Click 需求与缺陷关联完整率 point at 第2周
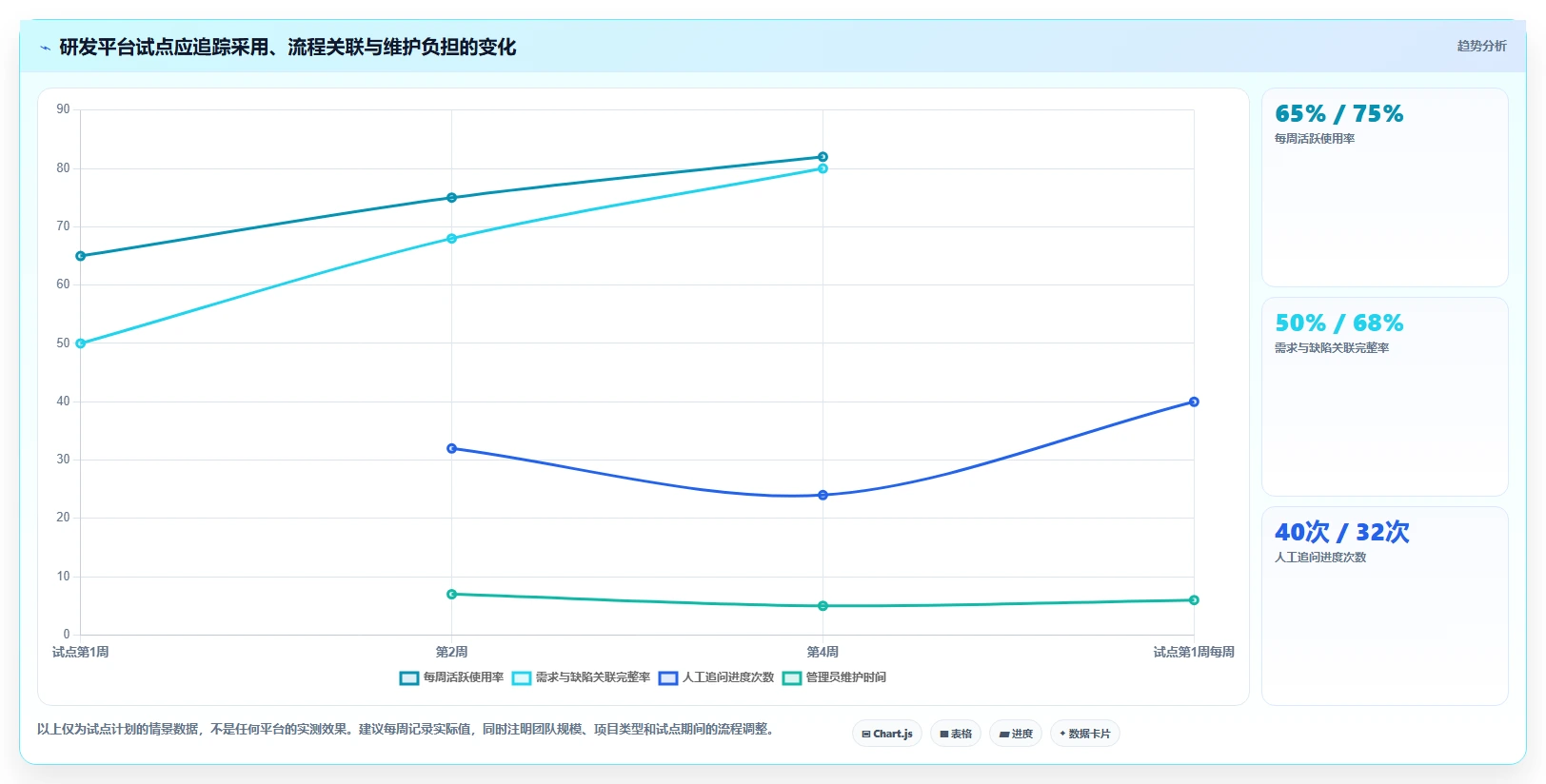This screenshot has width=1546, height=784. pos(451,239)
